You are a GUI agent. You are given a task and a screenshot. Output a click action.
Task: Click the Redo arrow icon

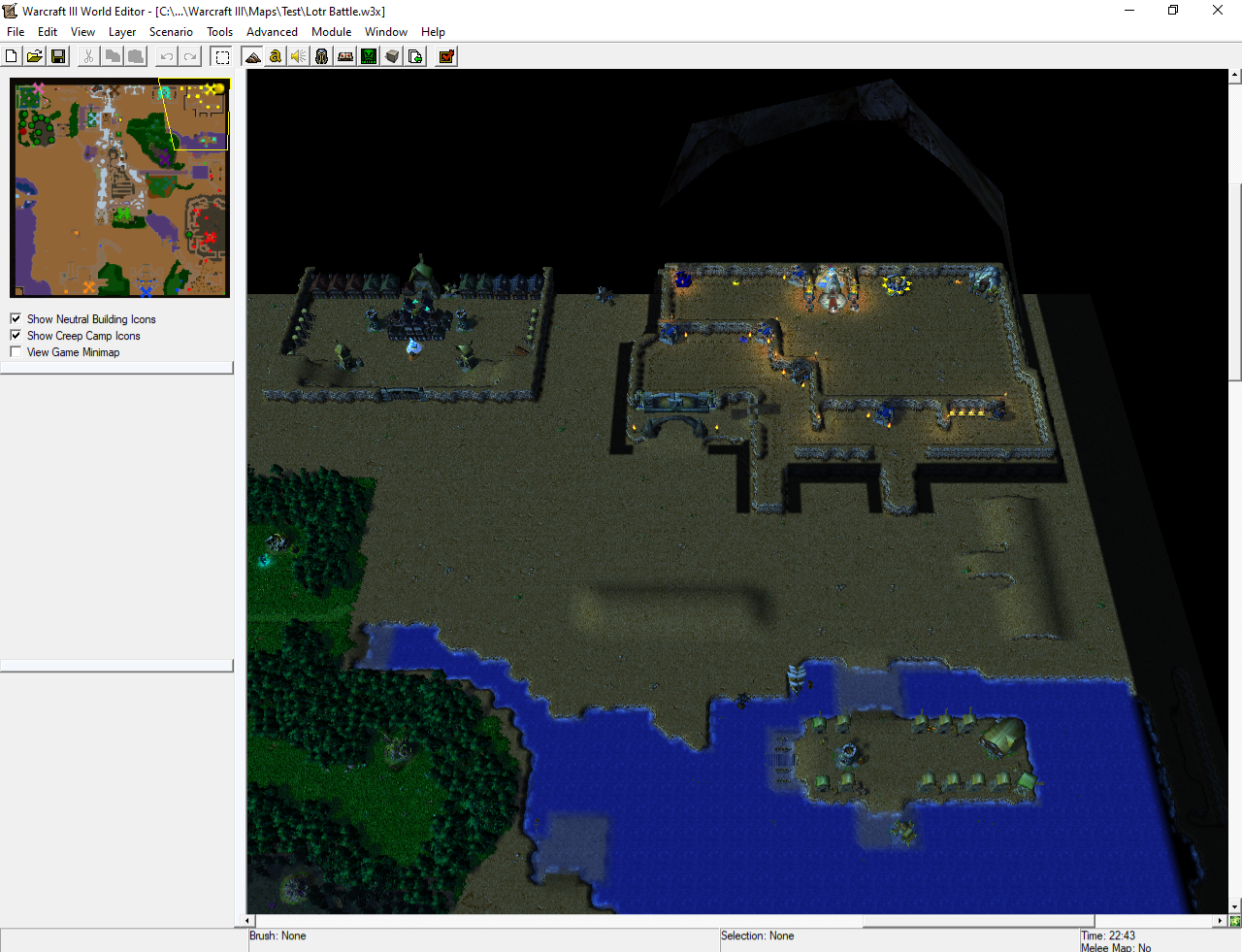(x=190, y=56)
